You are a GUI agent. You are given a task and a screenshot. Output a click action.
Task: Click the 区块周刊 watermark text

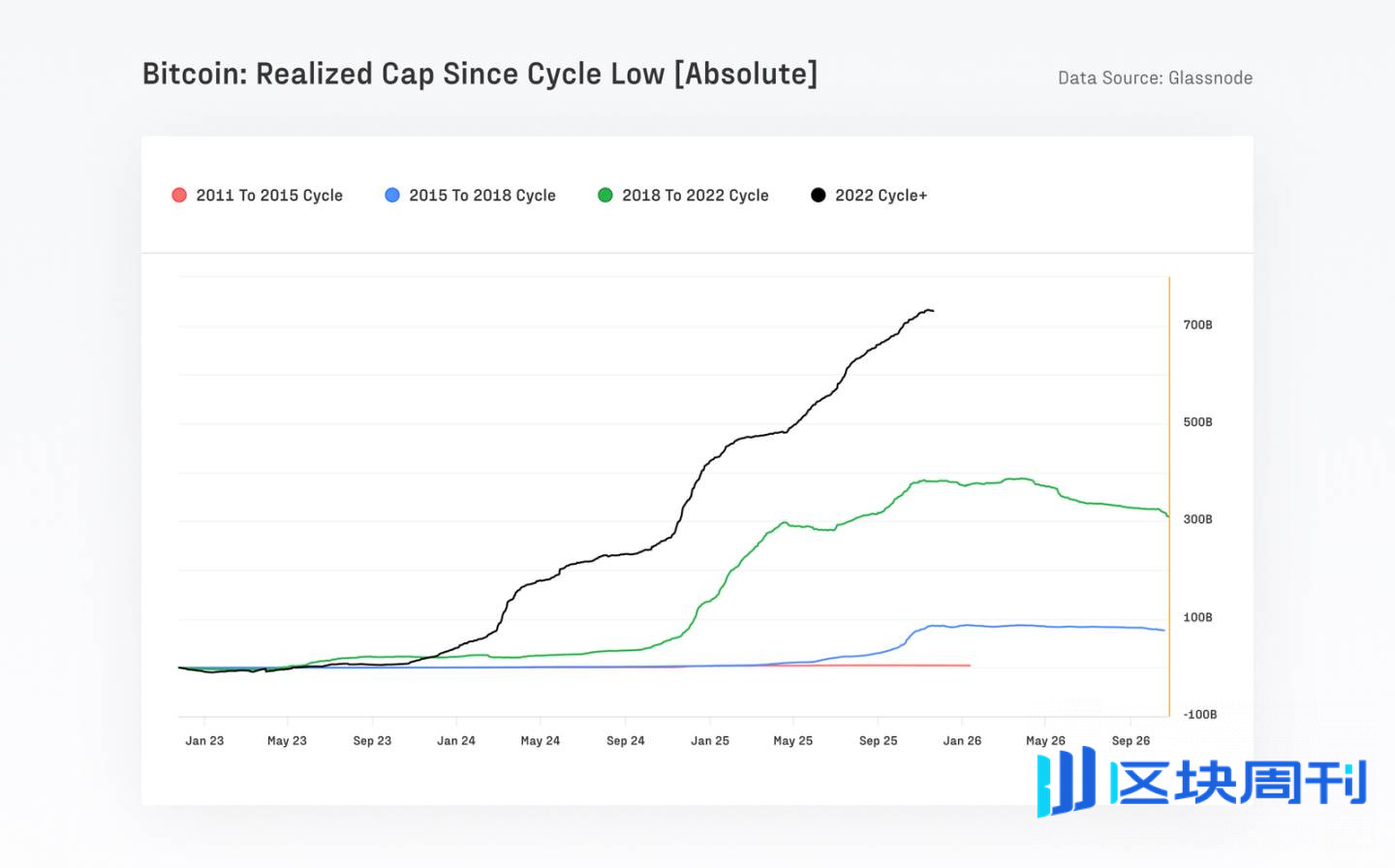click(x=1240, y=783)
